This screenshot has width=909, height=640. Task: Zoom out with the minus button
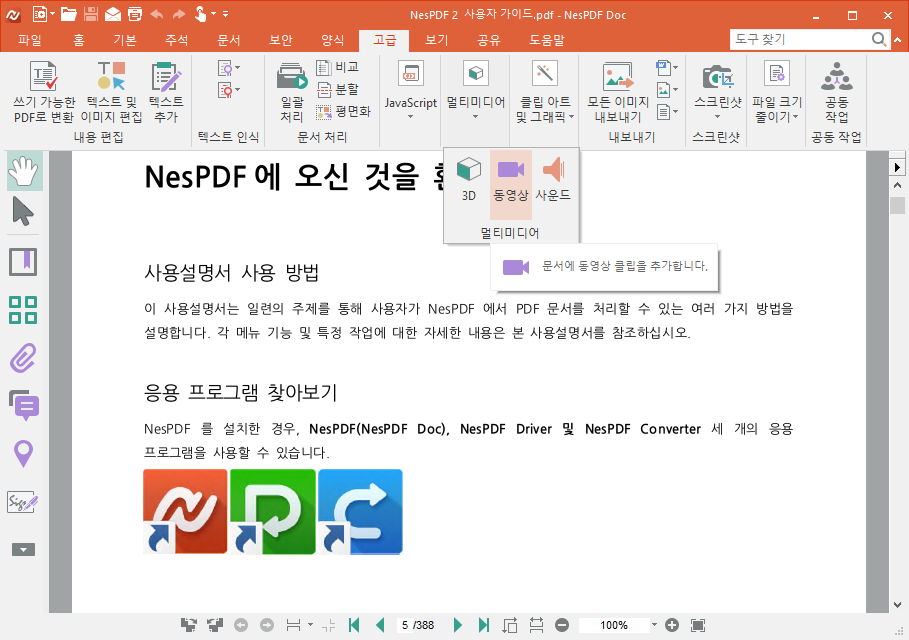click(562, 625)
